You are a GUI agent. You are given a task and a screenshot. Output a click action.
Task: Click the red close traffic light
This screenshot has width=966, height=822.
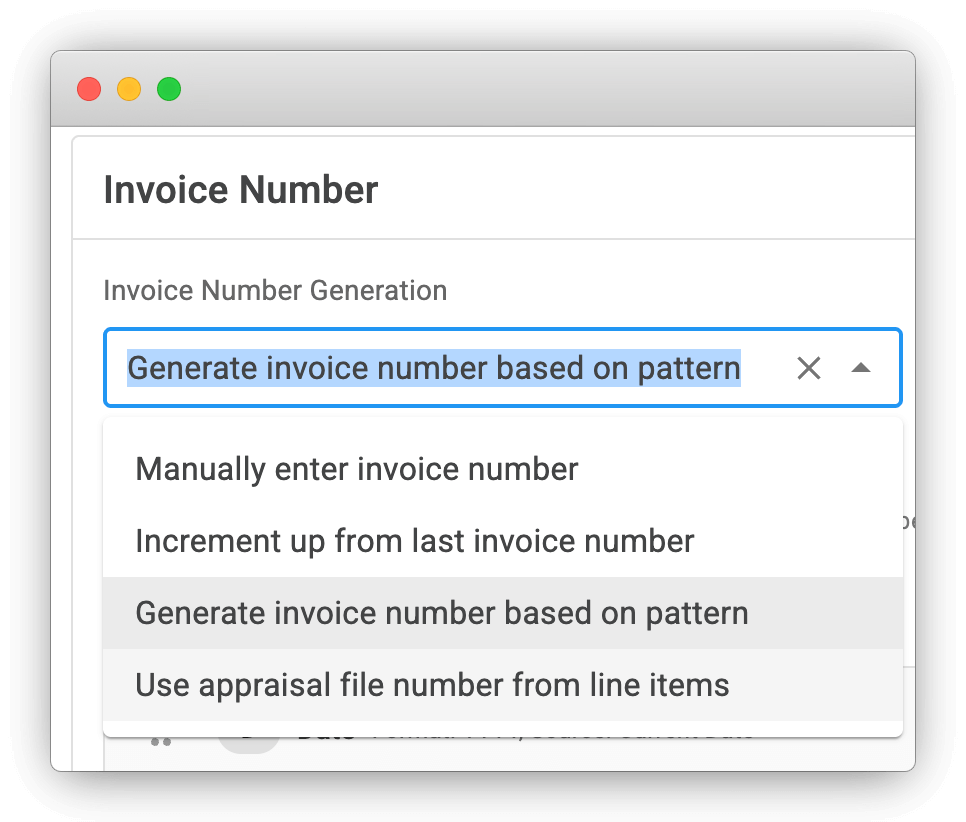tap(88, 88)
